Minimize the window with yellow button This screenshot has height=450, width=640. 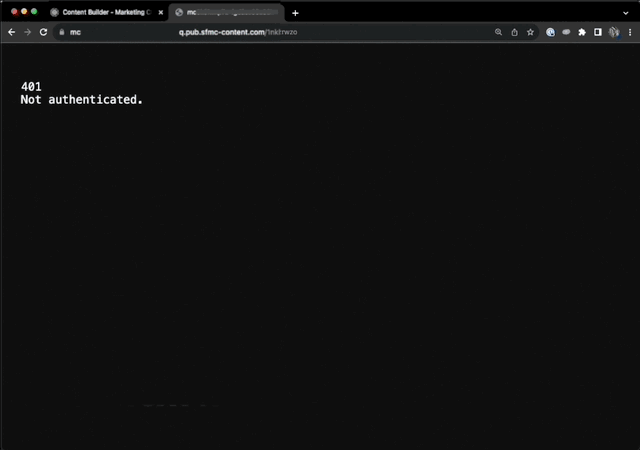[24, 12]
